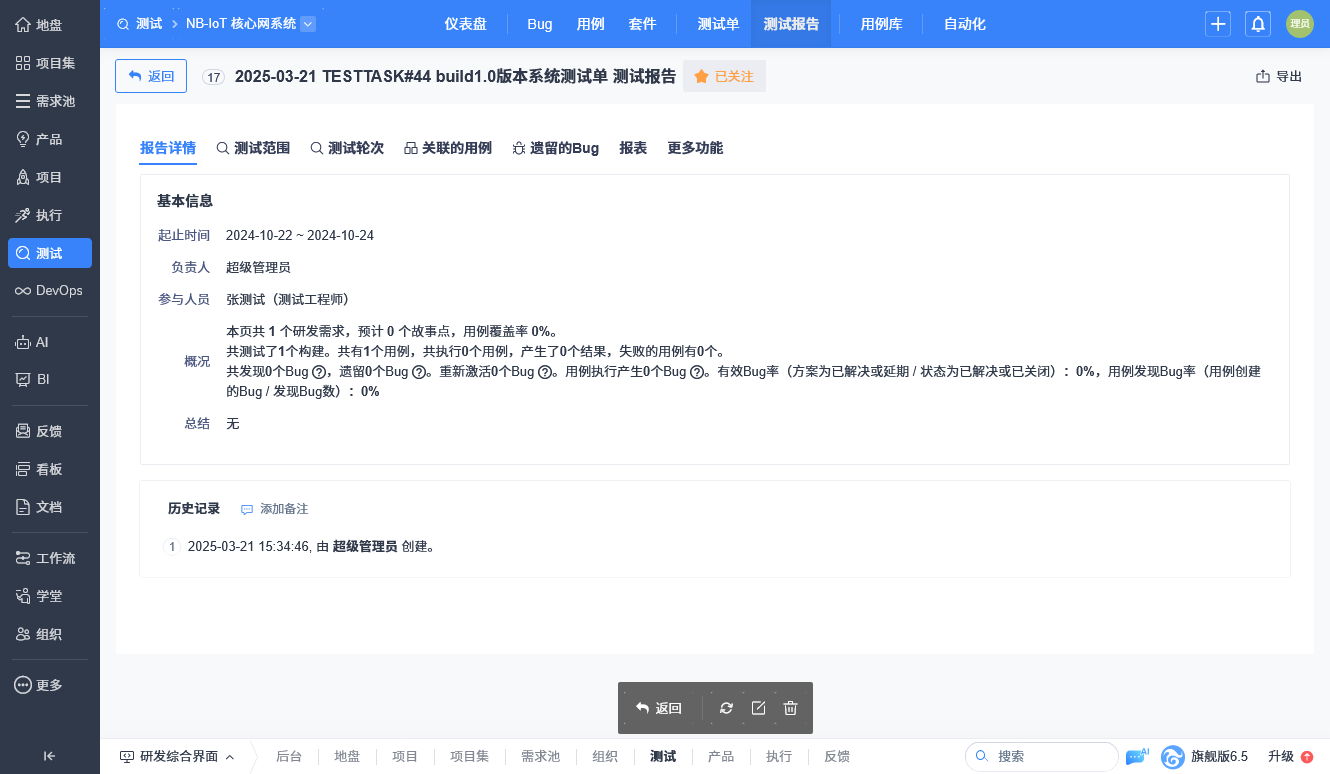The width and height of the screenshot is (1330, 774).
Task: Toggle the 已关注 star follow button
Action: (724, 76)
